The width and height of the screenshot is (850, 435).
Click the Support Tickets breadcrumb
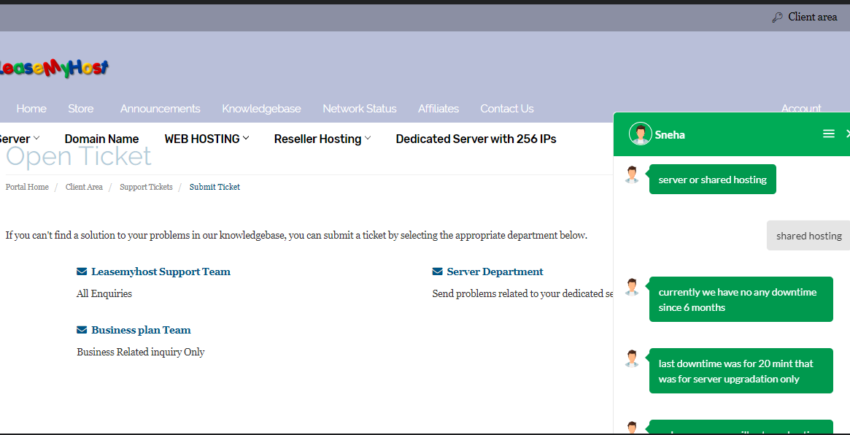tap(146, 187)
